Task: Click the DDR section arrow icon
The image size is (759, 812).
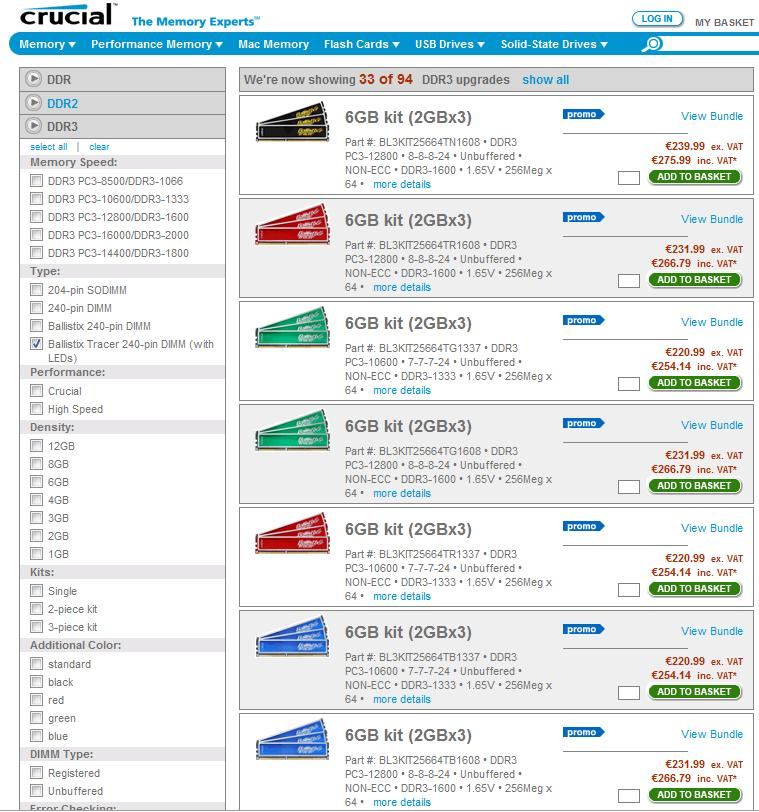Action: (34, 79)
